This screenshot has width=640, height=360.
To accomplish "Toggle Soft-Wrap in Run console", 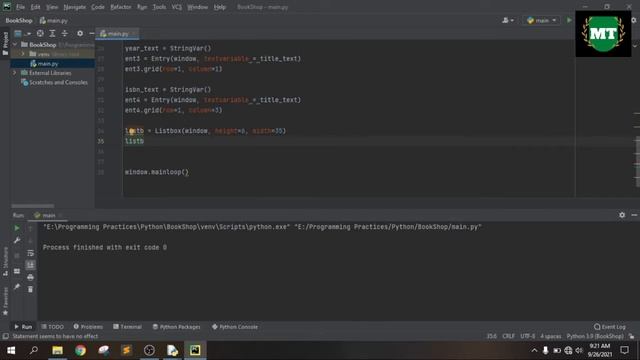I will click(x=30, y=253).
